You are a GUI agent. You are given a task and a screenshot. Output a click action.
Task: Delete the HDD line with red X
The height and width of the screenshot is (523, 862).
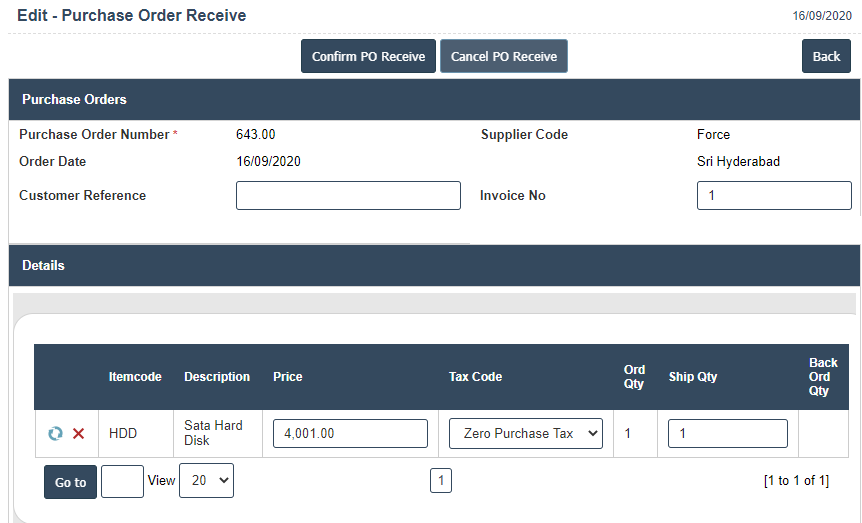click(x=78, y=434)
